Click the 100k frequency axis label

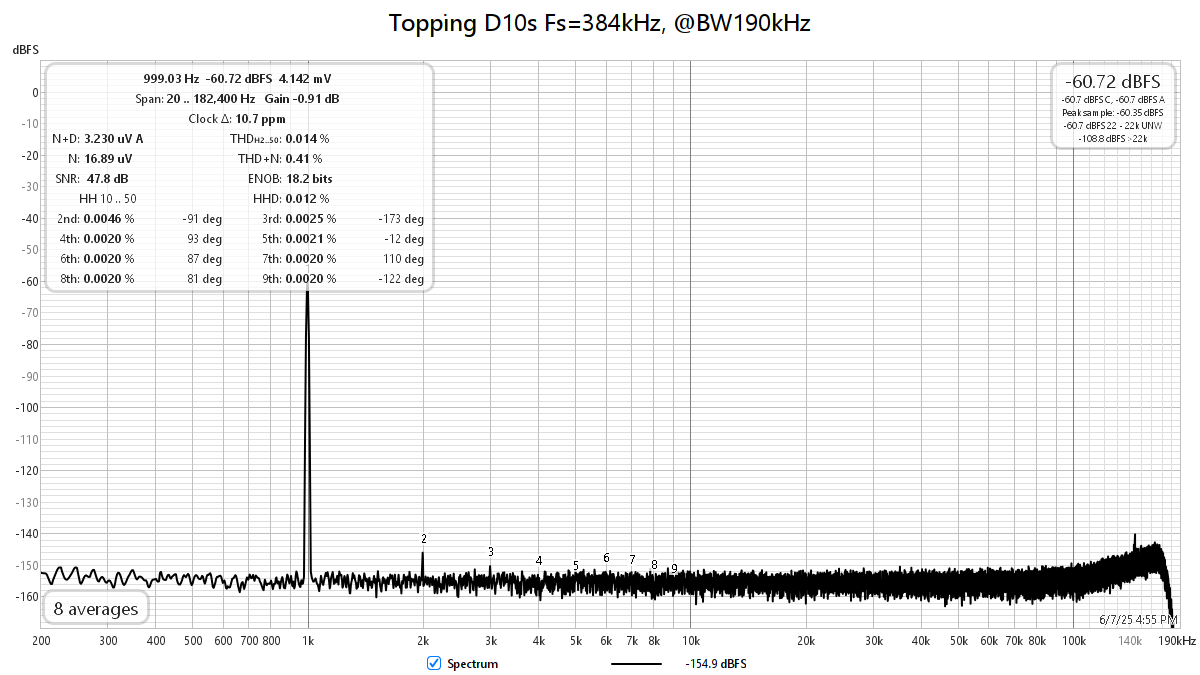pos(1074,641)
